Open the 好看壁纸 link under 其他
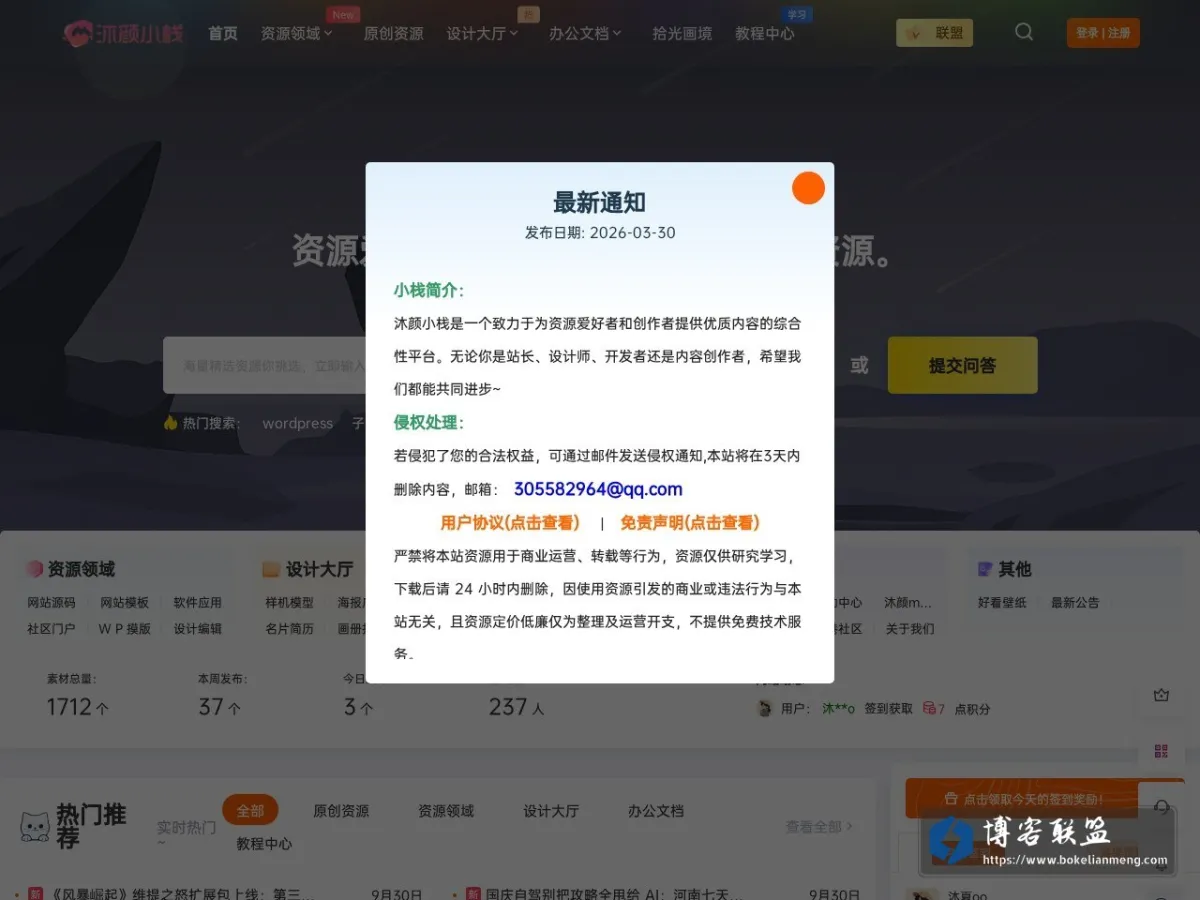This screenshot has height=900, width=1200. [x=1002, y=602]
